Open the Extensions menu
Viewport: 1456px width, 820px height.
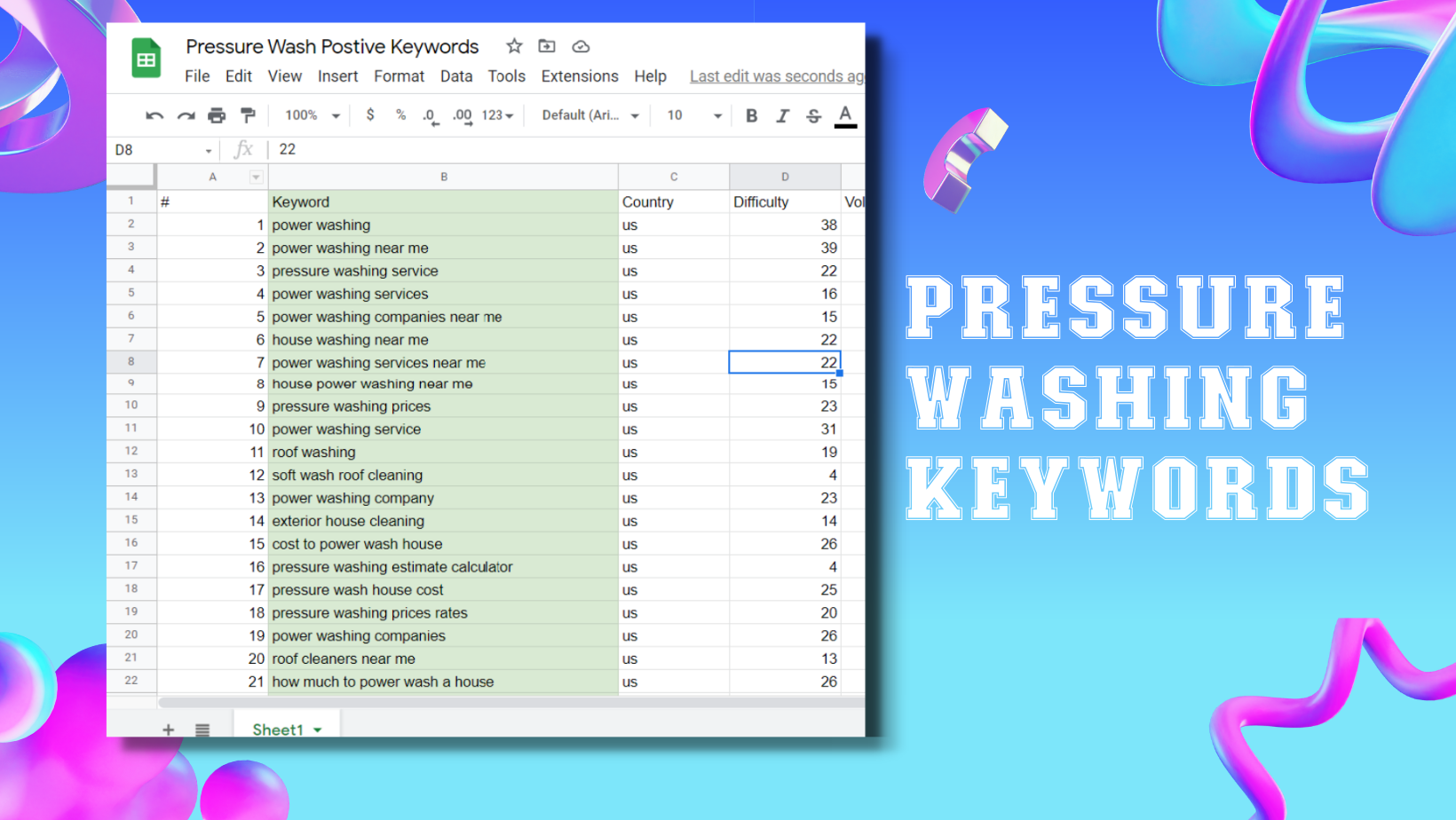579,76
